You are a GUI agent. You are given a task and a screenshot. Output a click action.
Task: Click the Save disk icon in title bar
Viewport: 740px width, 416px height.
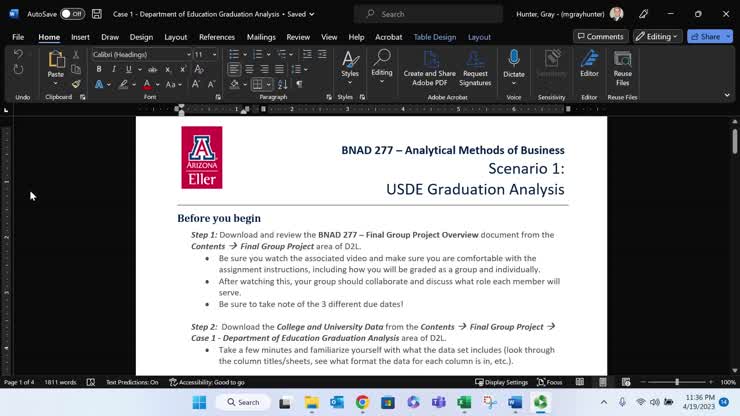click(97, 14)
